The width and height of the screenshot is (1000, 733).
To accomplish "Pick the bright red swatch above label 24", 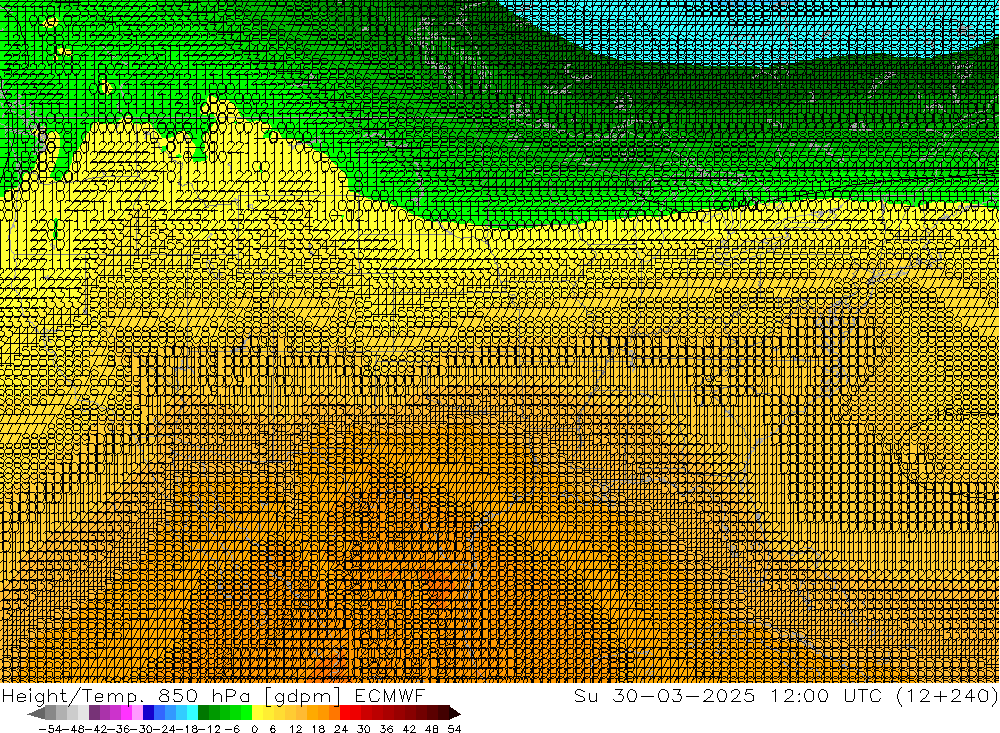I will pyautogui.click(x=345, y=713).
